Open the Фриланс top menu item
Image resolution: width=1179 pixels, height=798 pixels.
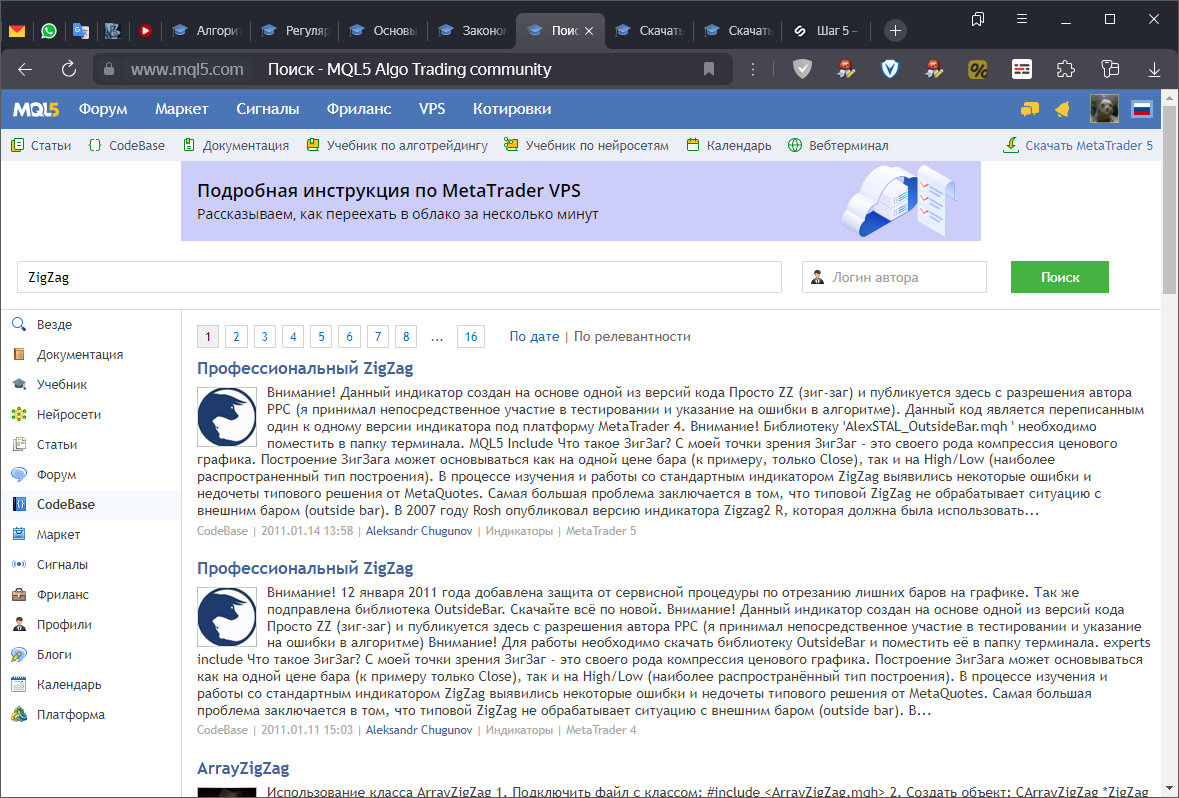tap(359, 109)
